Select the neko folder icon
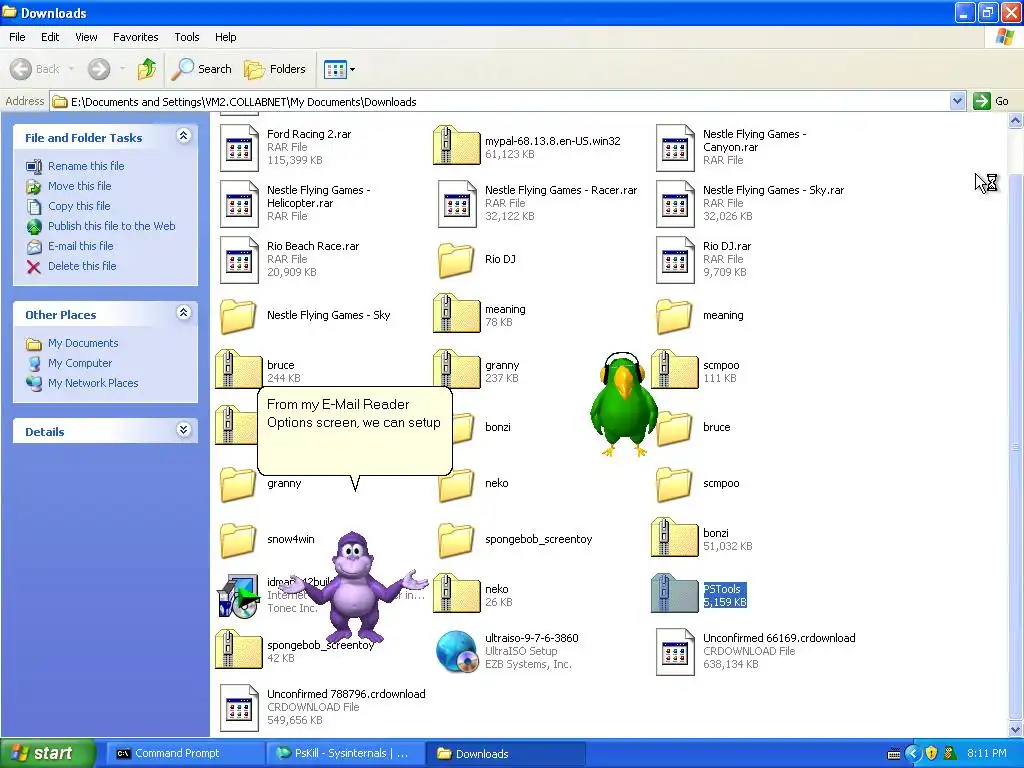The width and height of the screenshot is (1024, 768). pos(456,484)
